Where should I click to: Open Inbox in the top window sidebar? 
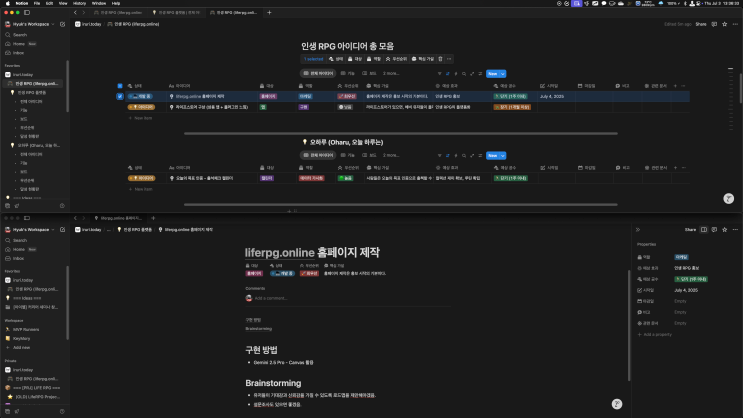coord(18,53)
